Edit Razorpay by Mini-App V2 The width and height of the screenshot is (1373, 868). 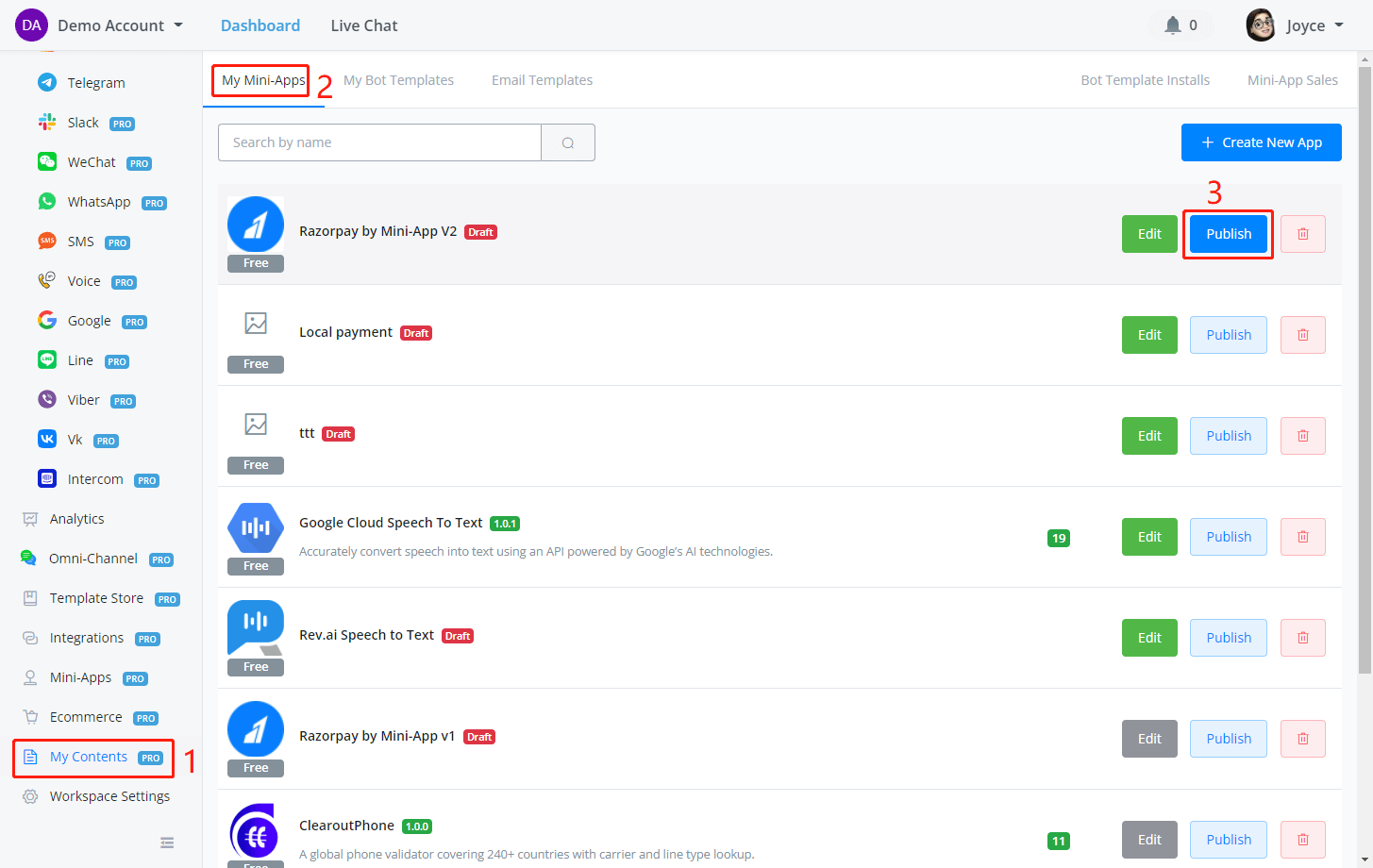coord(1149,234)
